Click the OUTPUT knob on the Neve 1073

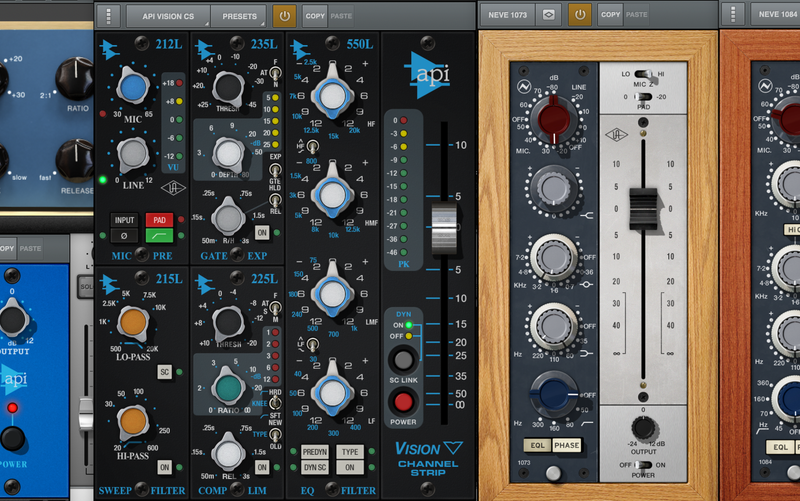pos(643,428)
